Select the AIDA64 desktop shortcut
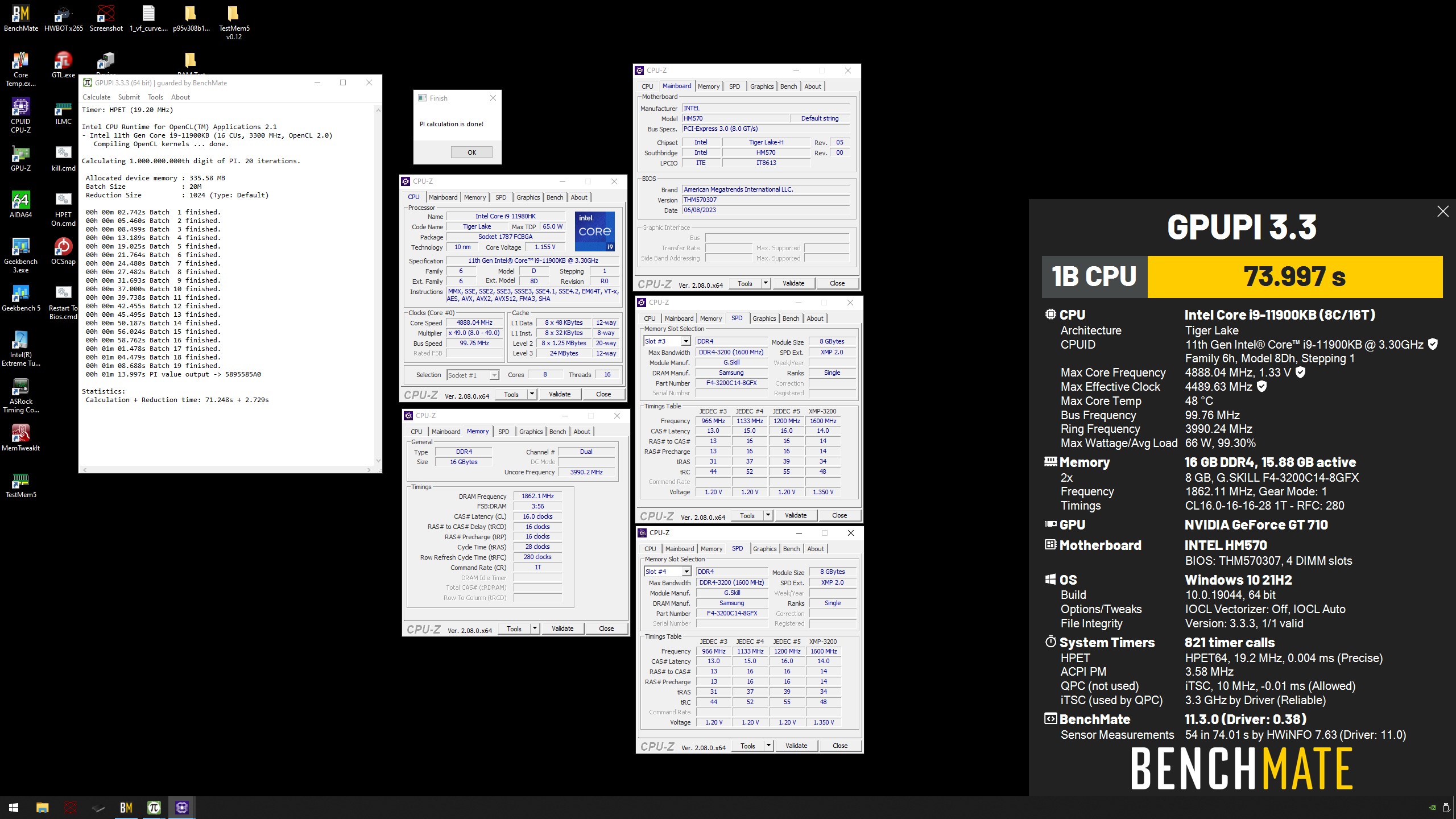 21,205
